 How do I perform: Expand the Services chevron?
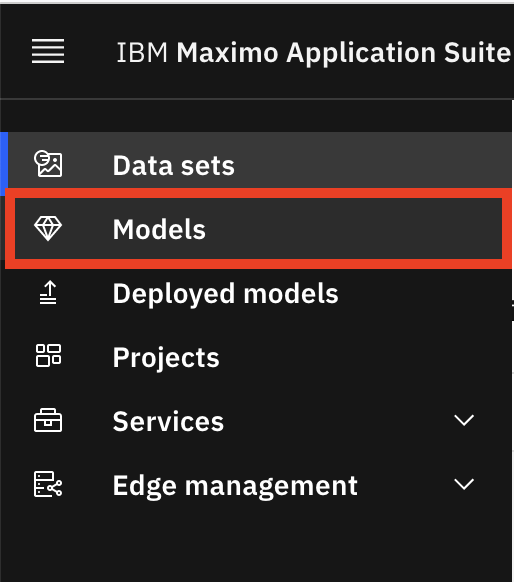click(x=464, y=420)
